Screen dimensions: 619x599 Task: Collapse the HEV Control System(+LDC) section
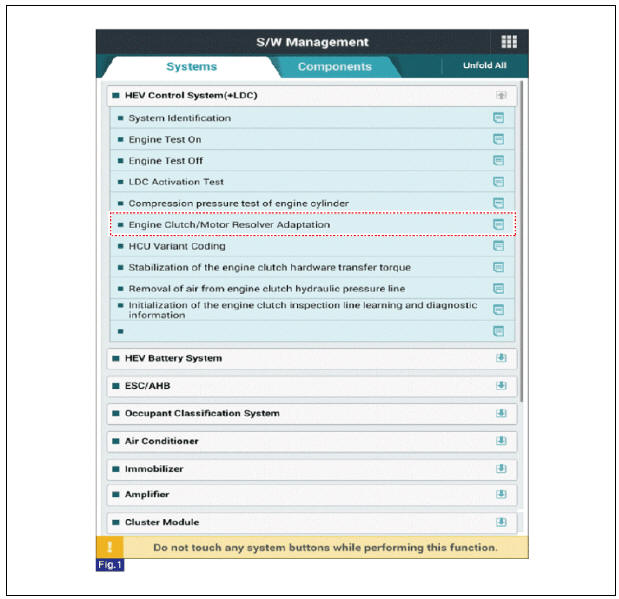tap(501, 95)
